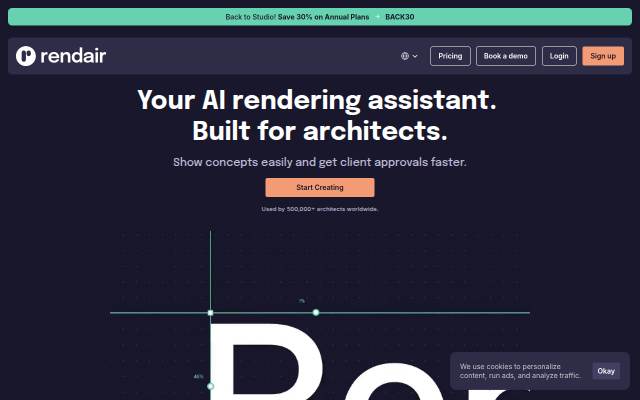Click the 'Show concepts easily' subtitle text
Viewport: 640px width, 400px height.
click(320, 162)
